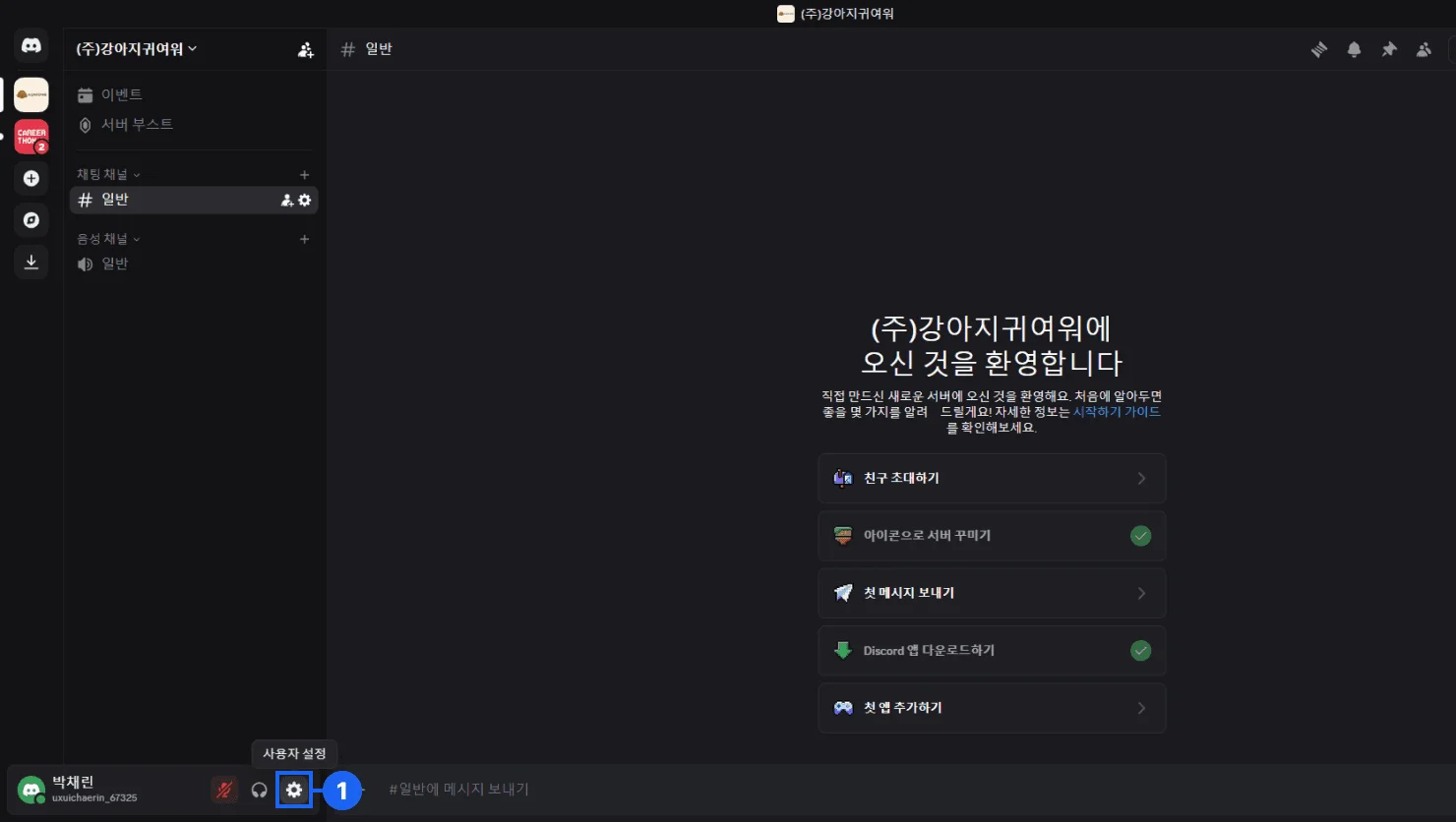The image size is (1456, 822).
Task: Click the message input field for #일반
Action: (689, 789)
